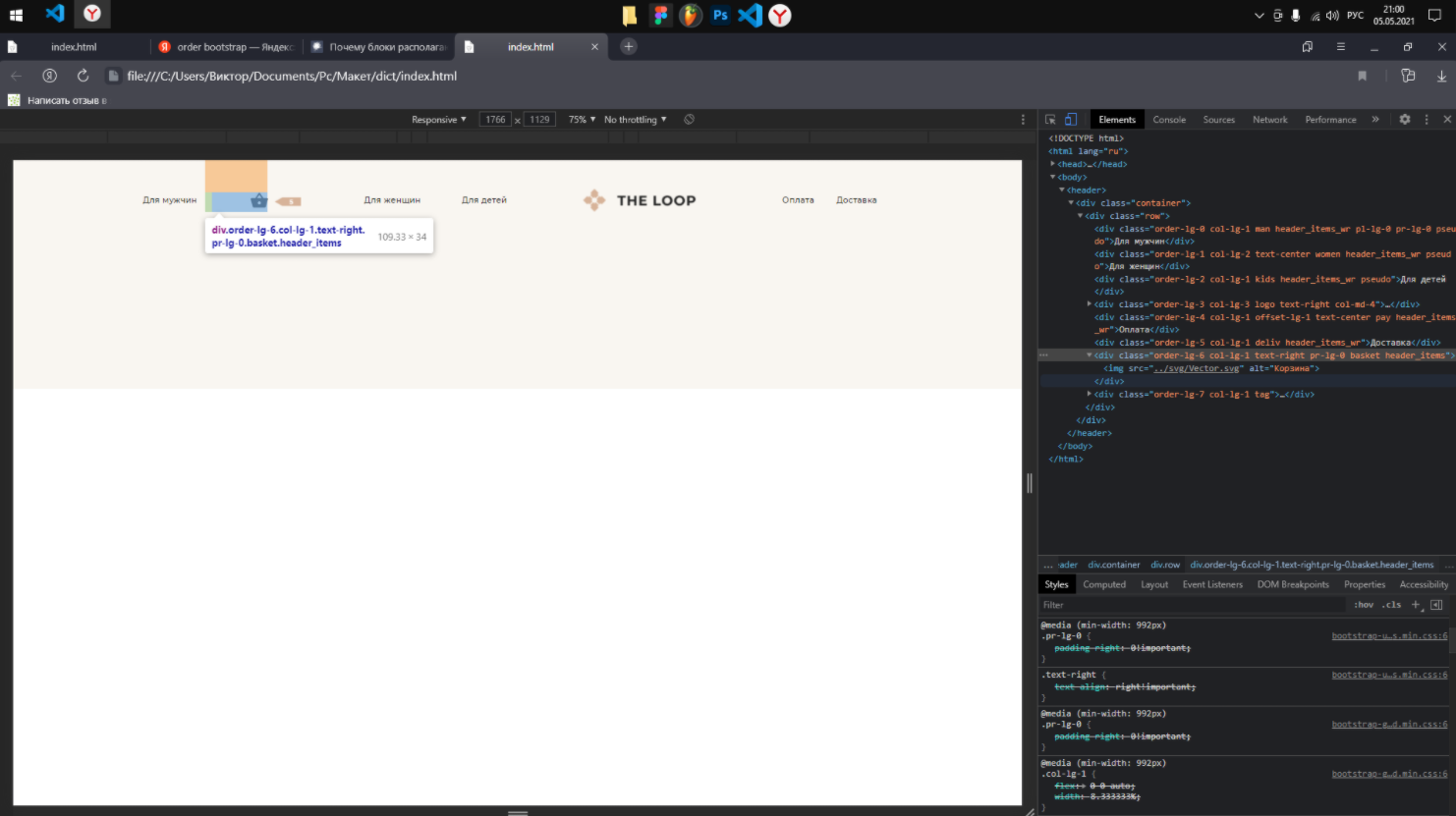Open browser downloads

pos(1441,76)
